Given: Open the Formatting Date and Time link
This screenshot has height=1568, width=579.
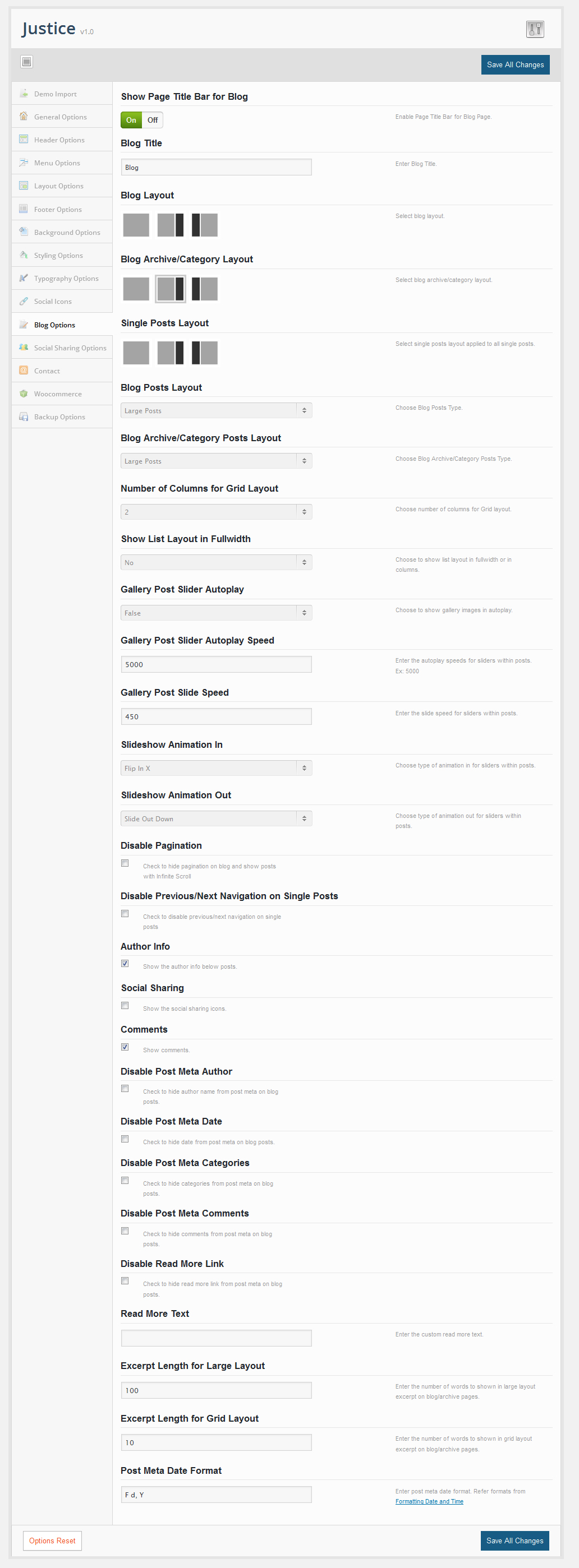Looking at the screenshot, I should pyautogui.click(x=429, y=1502).
